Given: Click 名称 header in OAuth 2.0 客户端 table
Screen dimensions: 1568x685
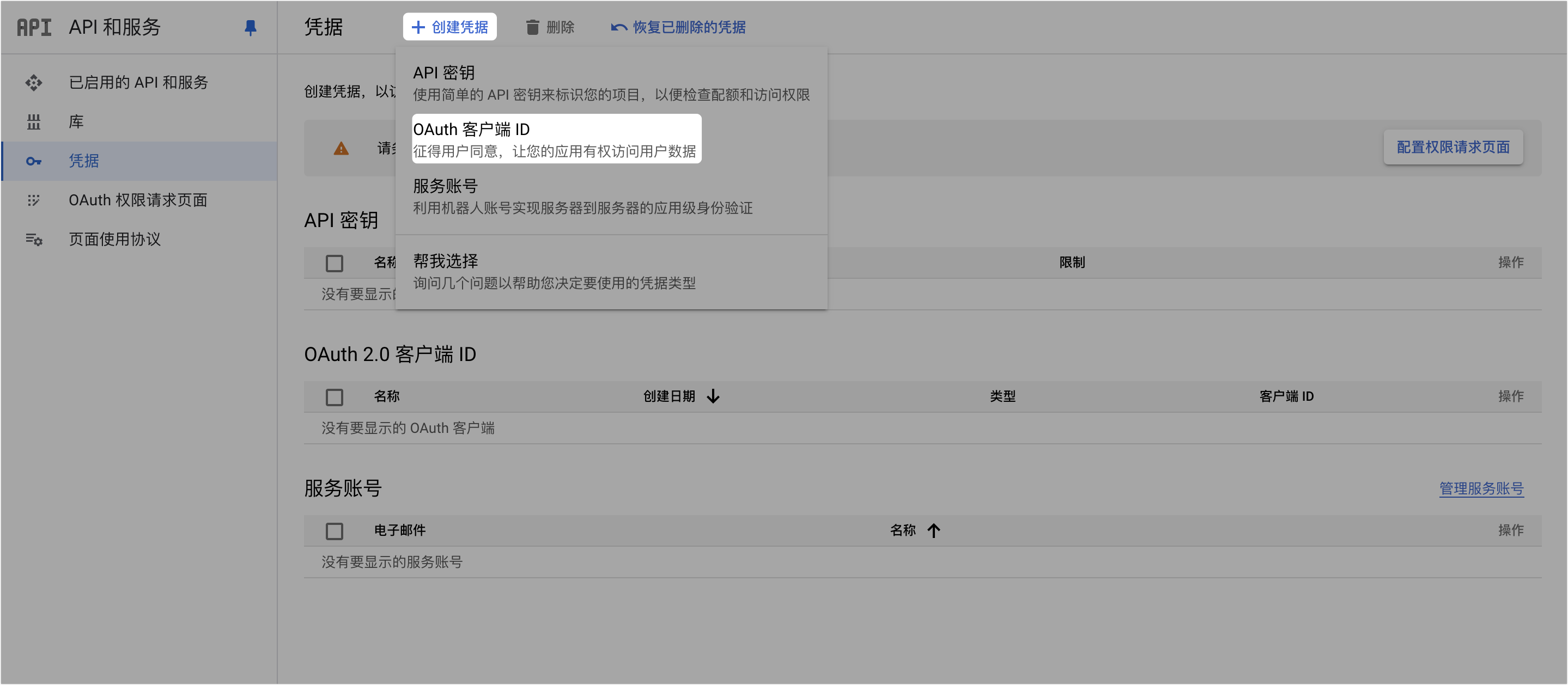Looking at the screenshot, I should [x=386, y=396].
